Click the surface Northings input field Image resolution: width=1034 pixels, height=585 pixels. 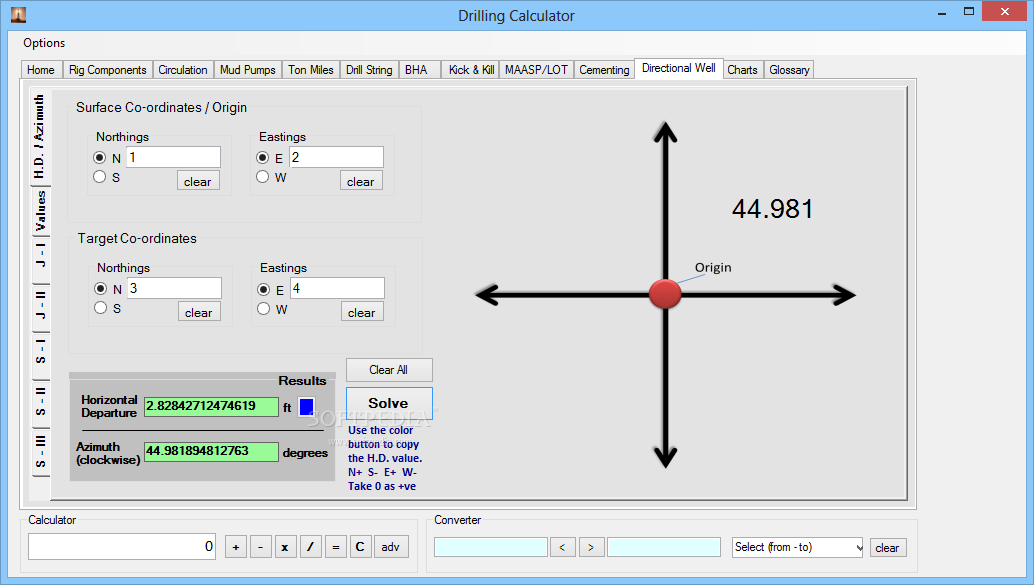[173, 157]
